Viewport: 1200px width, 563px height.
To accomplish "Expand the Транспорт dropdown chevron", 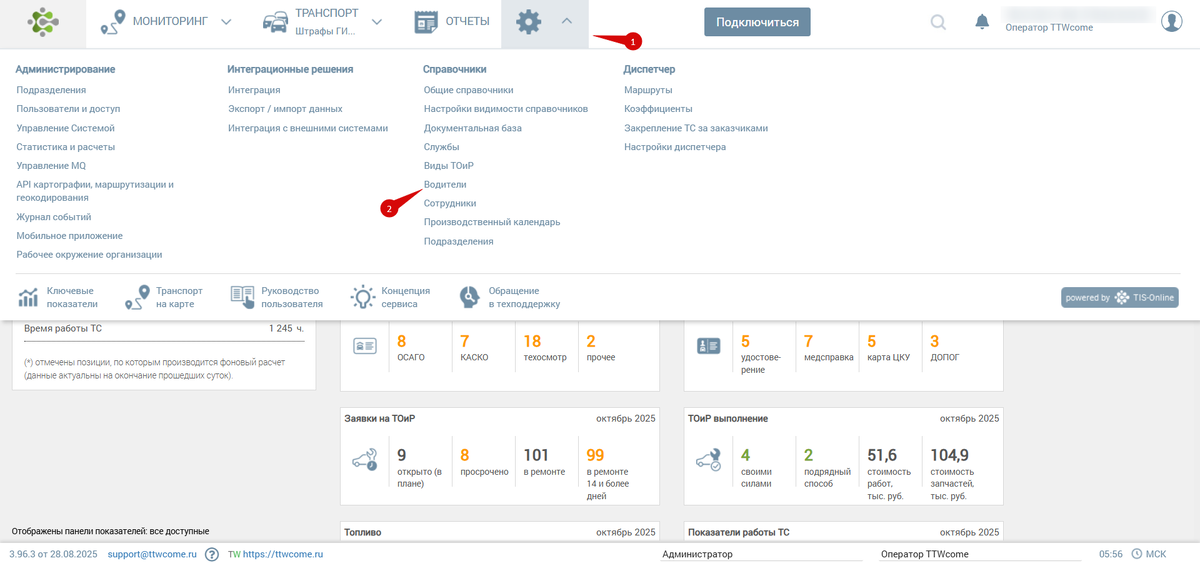I will [x=377, y=22].
